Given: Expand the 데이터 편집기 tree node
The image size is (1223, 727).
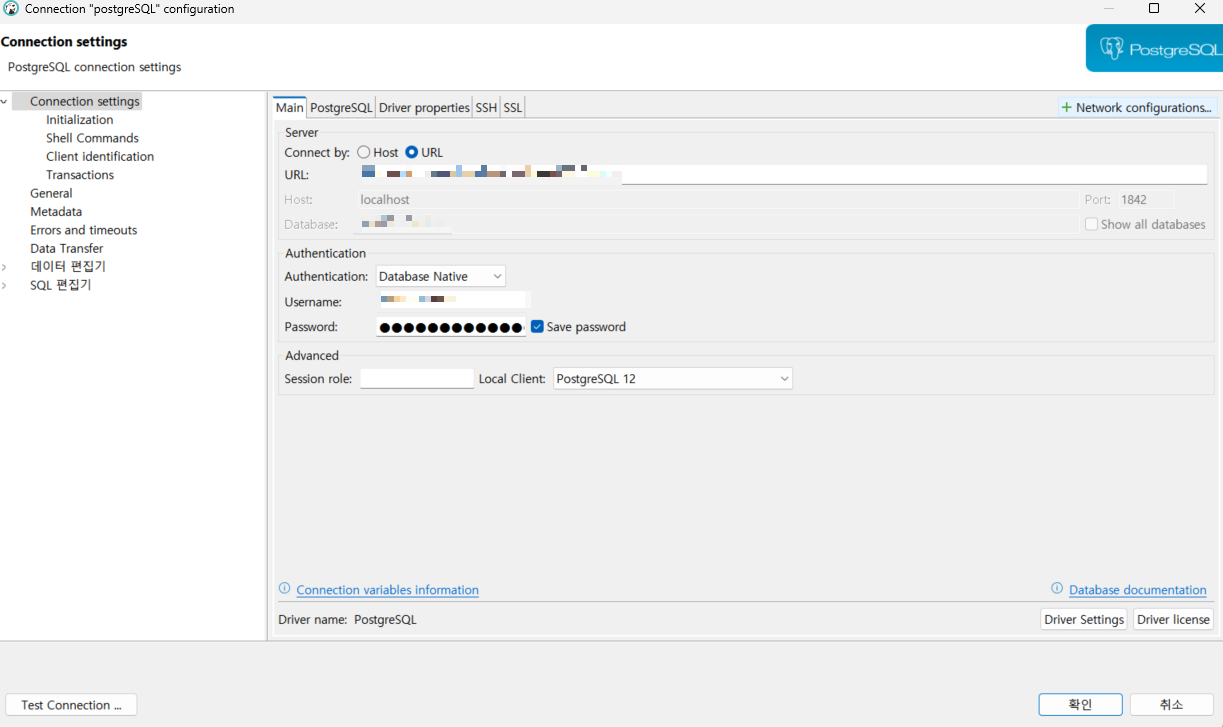Looking at the screenshot, I should point(5,267).
